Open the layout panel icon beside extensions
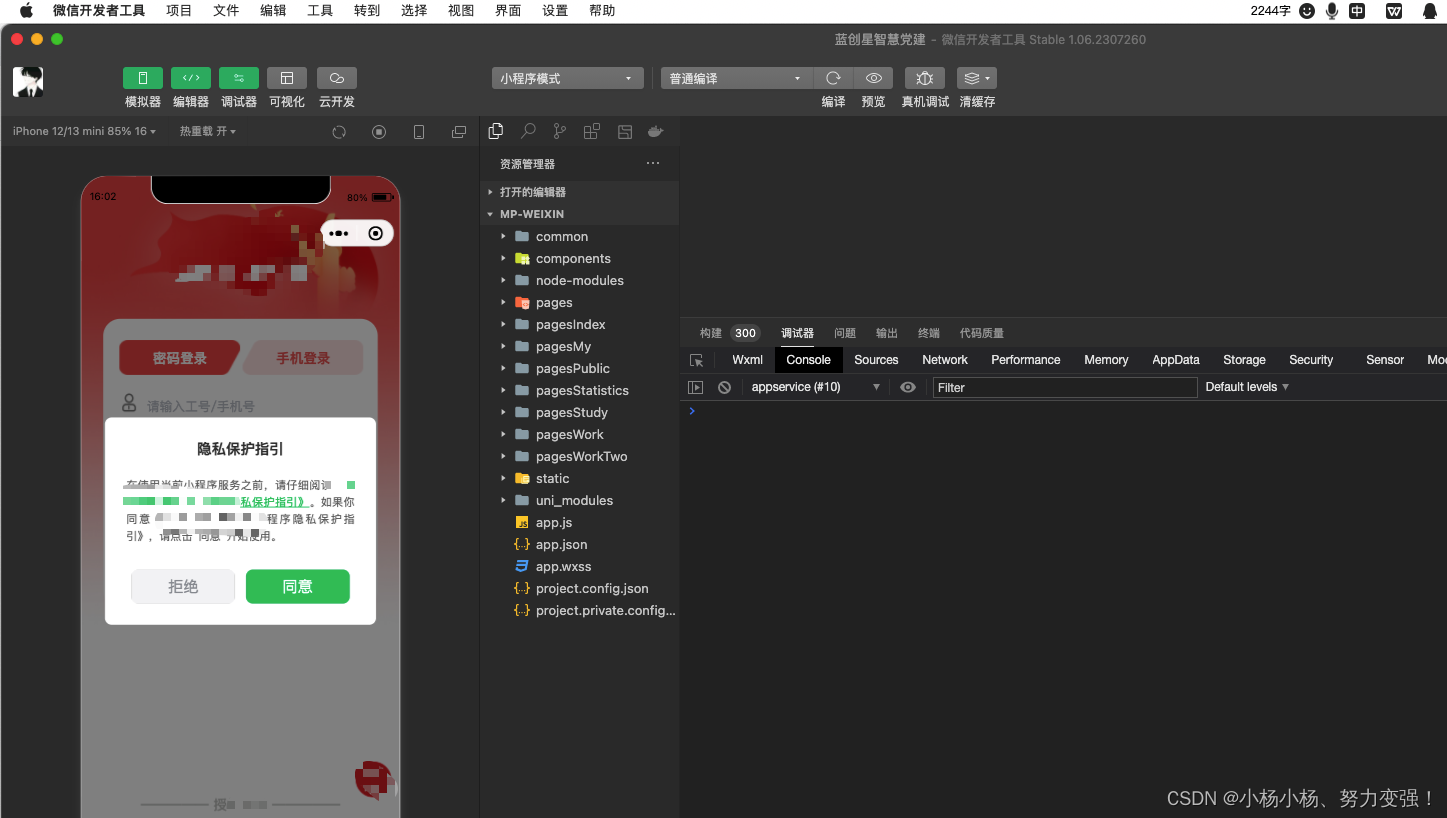This screenshot has height=818, width=1447. point(625,131)
